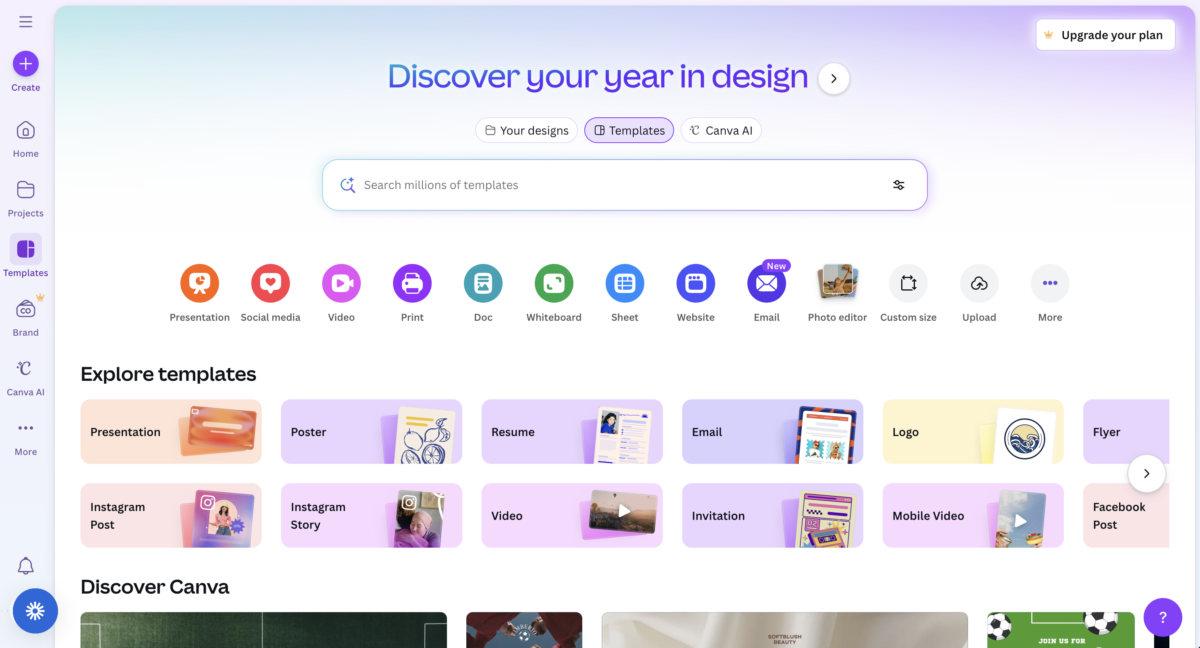Viewport: 1200px width, 648px height.
Task: Choose the Print category icon
Action: (x=412, y=282)
